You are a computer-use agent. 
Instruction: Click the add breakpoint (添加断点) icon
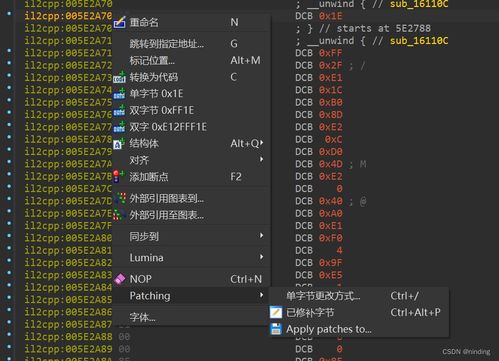point(119,176)
